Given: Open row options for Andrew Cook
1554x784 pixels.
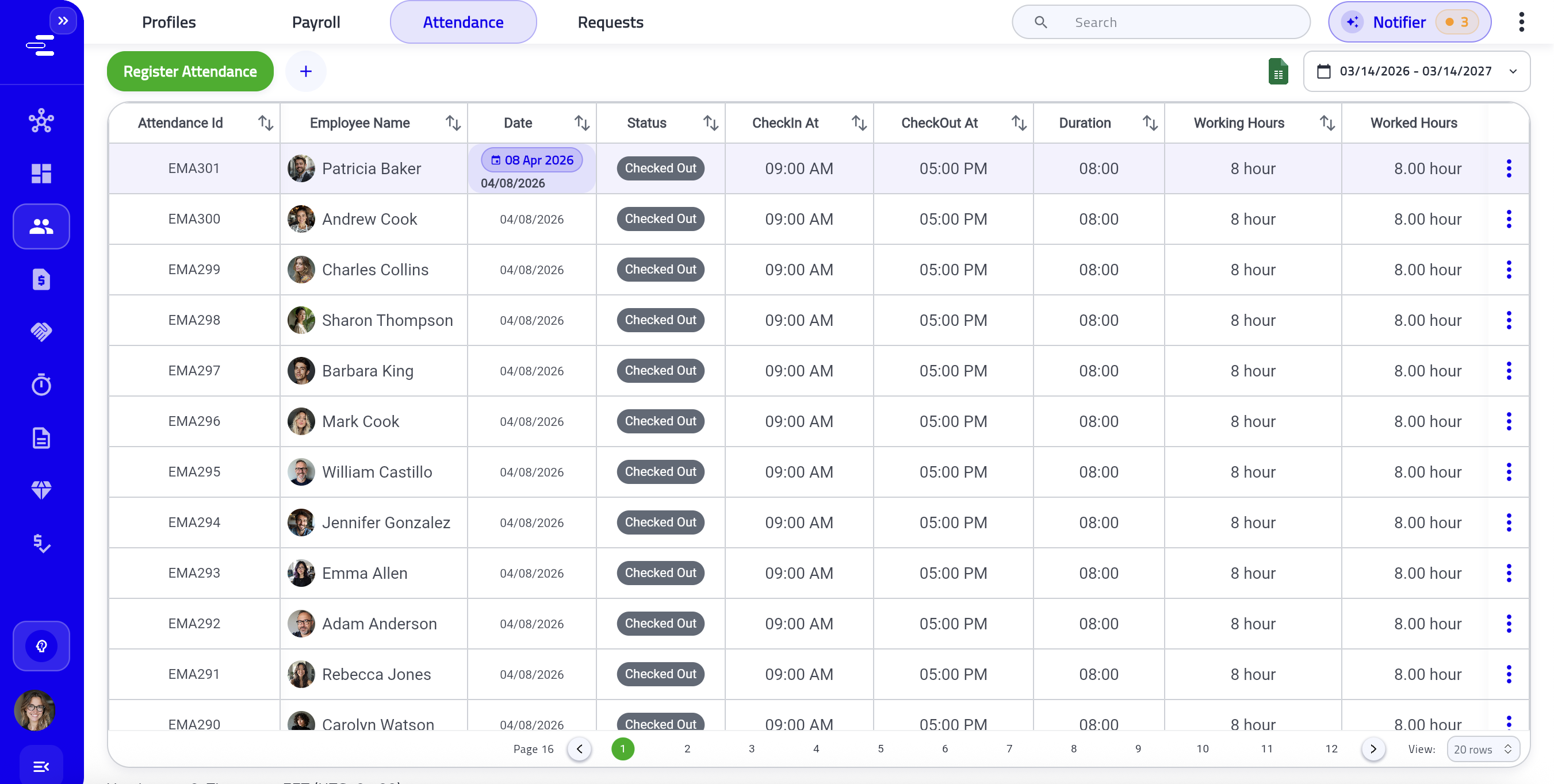Looking at the screenshot, I should [x=1508, y=219].
